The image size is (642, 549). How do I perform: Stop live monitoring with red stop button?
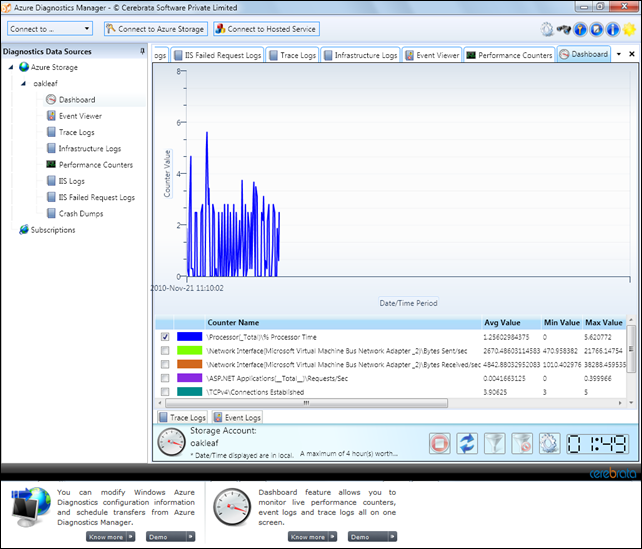(x=440, y=443)
